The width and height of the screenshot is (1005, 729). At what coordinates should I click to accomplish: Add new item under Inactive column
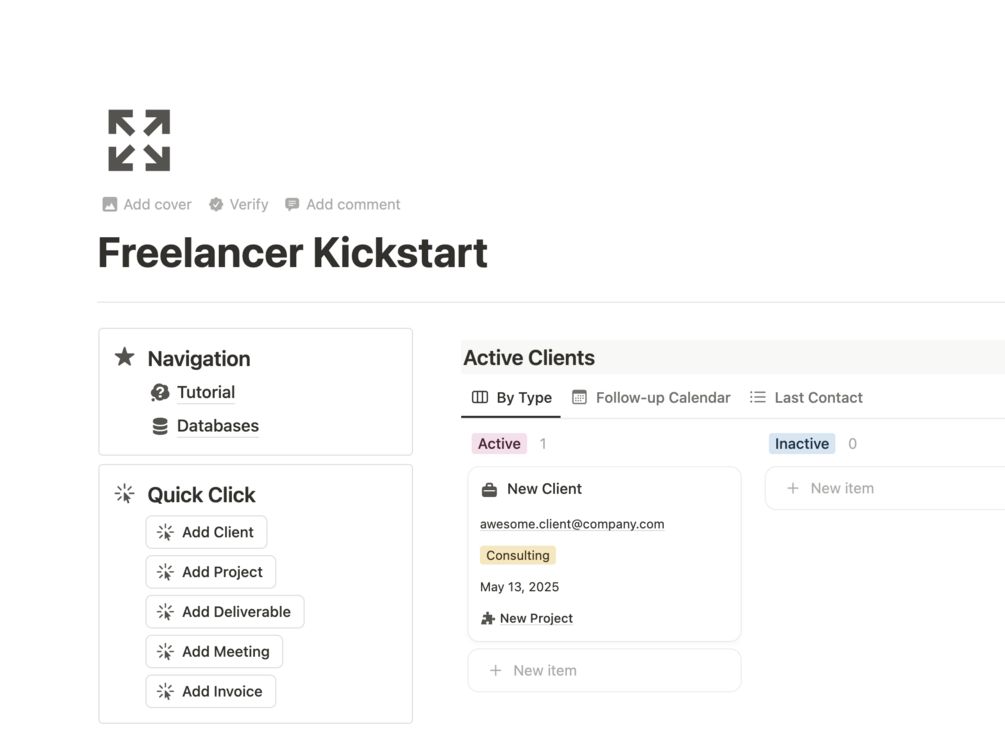pyautogui.click(x=842, y=488)
